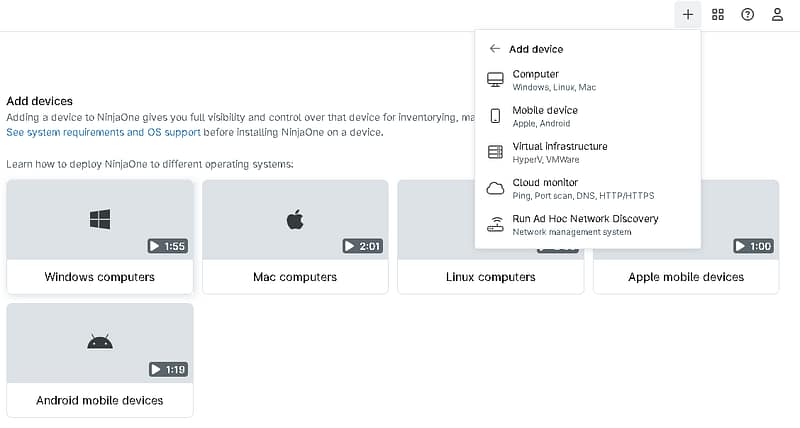Select Virtual infrastructure menu option

[559, 147]
